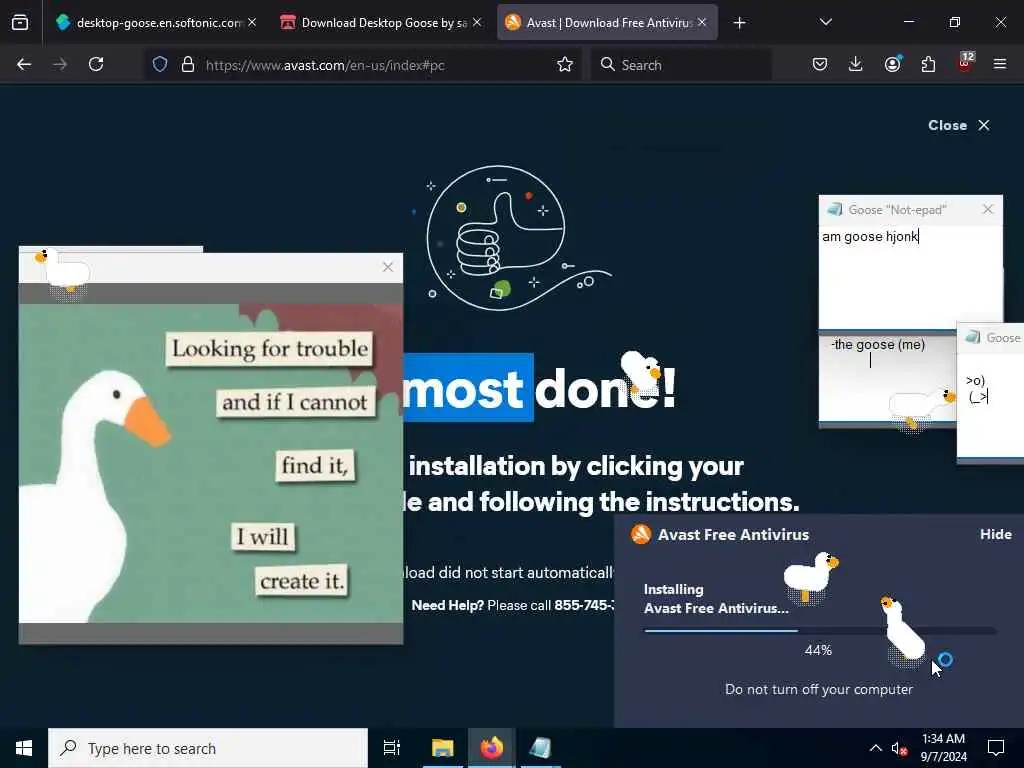Open extension icon with 12 badge
This screenshot has height=768, width=1024.
click(965, 63)
